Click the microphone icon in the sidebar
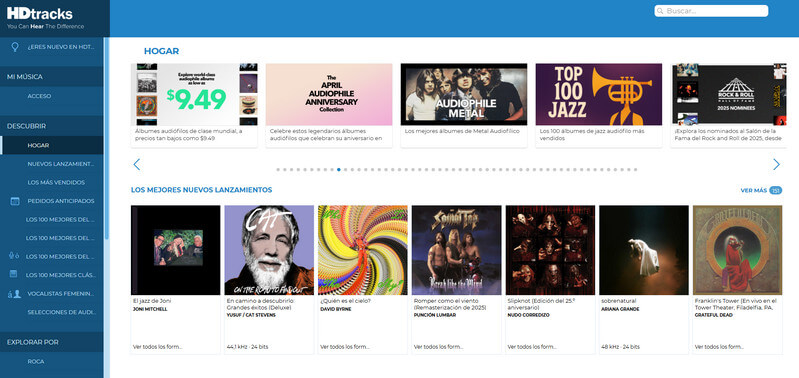This screenshot has height=378, width=799. pos(14,256)
